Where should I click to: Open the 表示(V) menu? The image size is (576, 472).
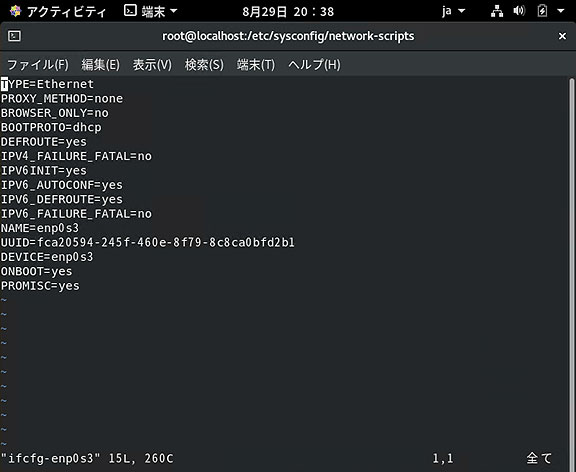point(152,65)
